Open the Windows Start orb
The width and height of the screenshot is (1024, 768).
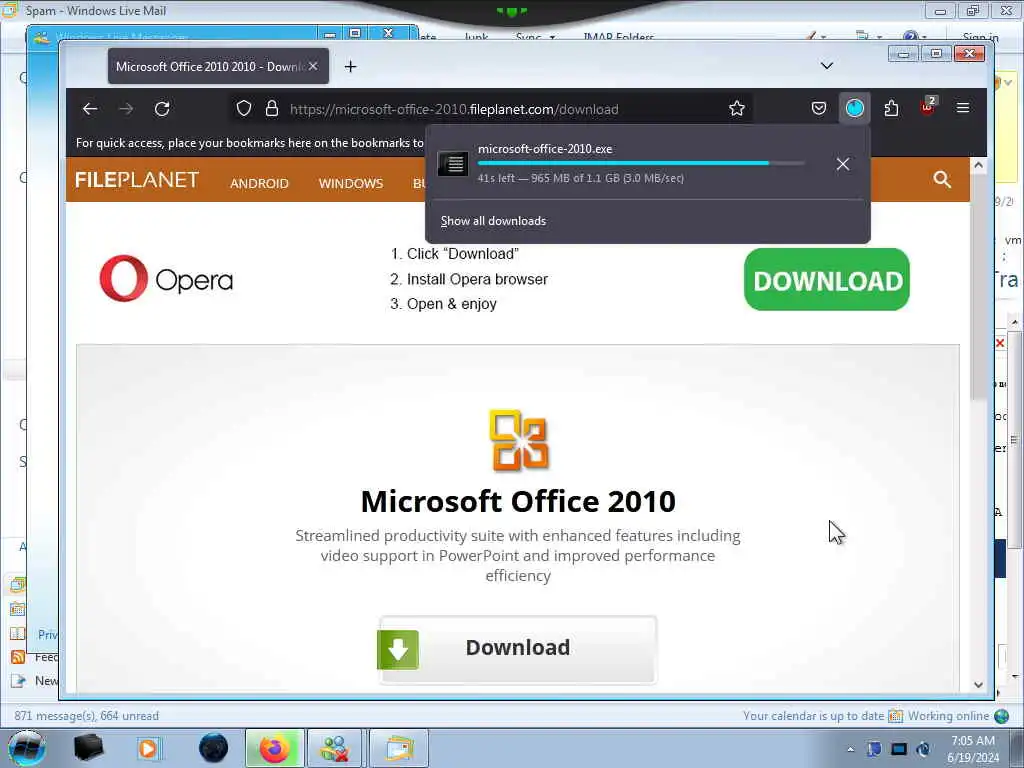coord(27,748)
